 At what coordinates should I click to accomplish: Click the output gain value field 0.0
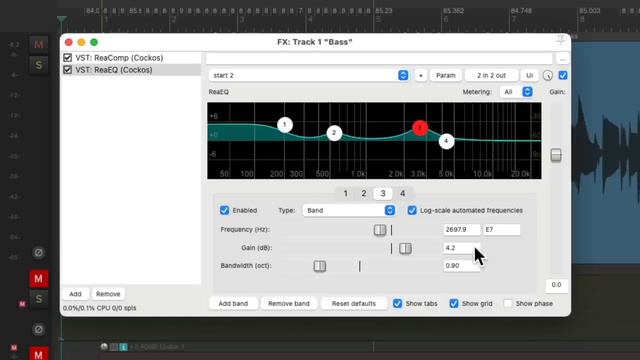pyautogui.click(x=556, y=285)
